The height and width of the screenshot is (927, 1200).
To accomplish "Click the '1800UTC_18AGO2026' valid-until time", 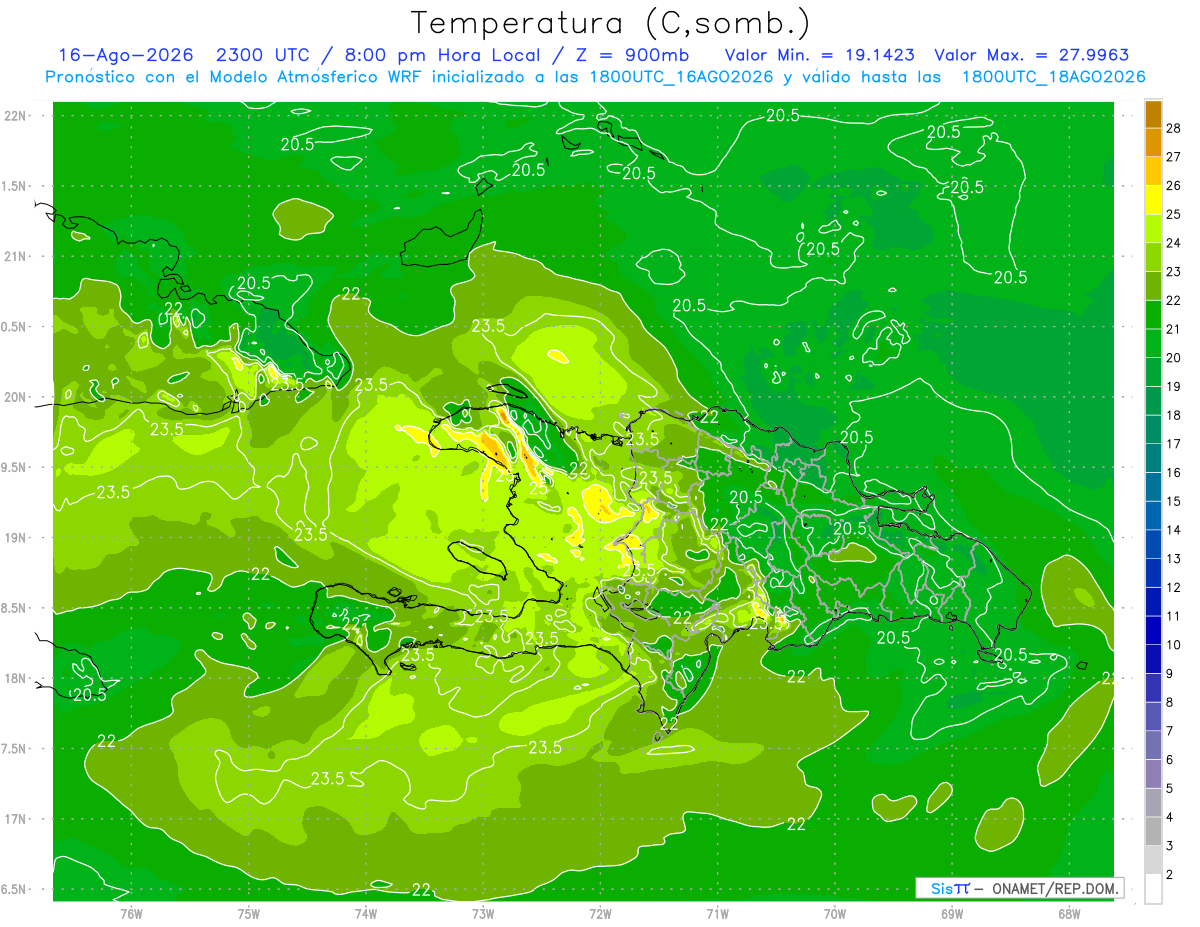I will click(1054, 77).
